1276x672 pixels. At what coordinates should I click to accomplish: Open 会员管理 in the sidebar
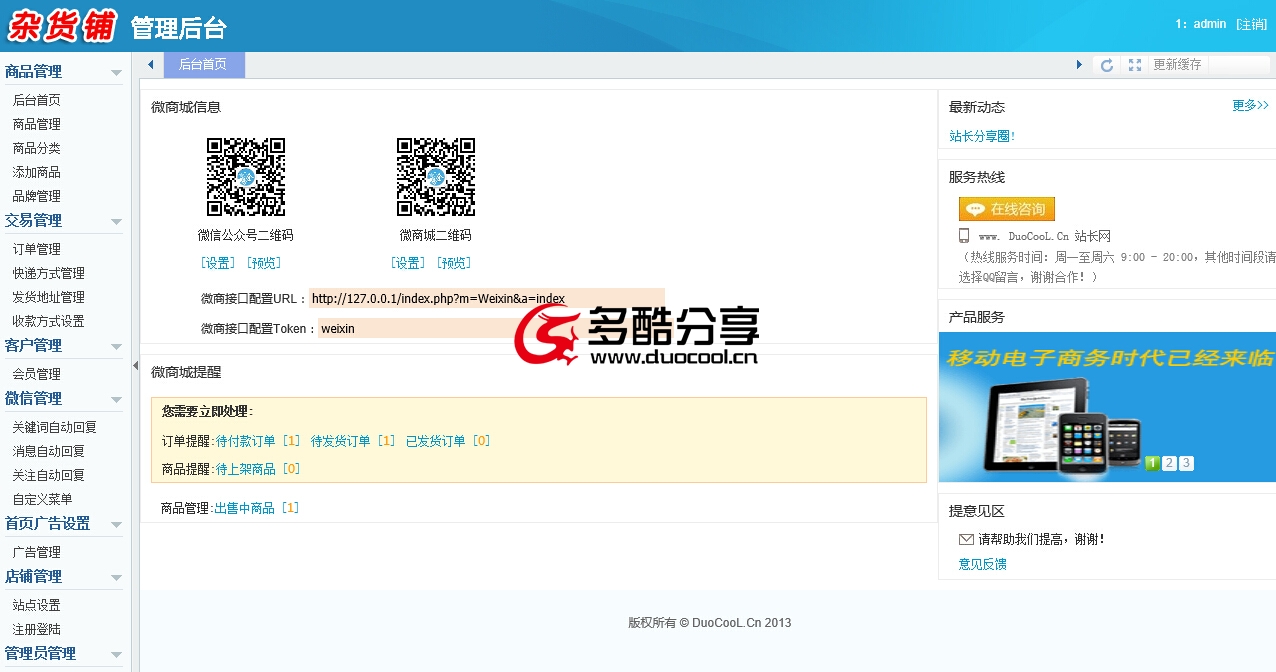point(36,374)
